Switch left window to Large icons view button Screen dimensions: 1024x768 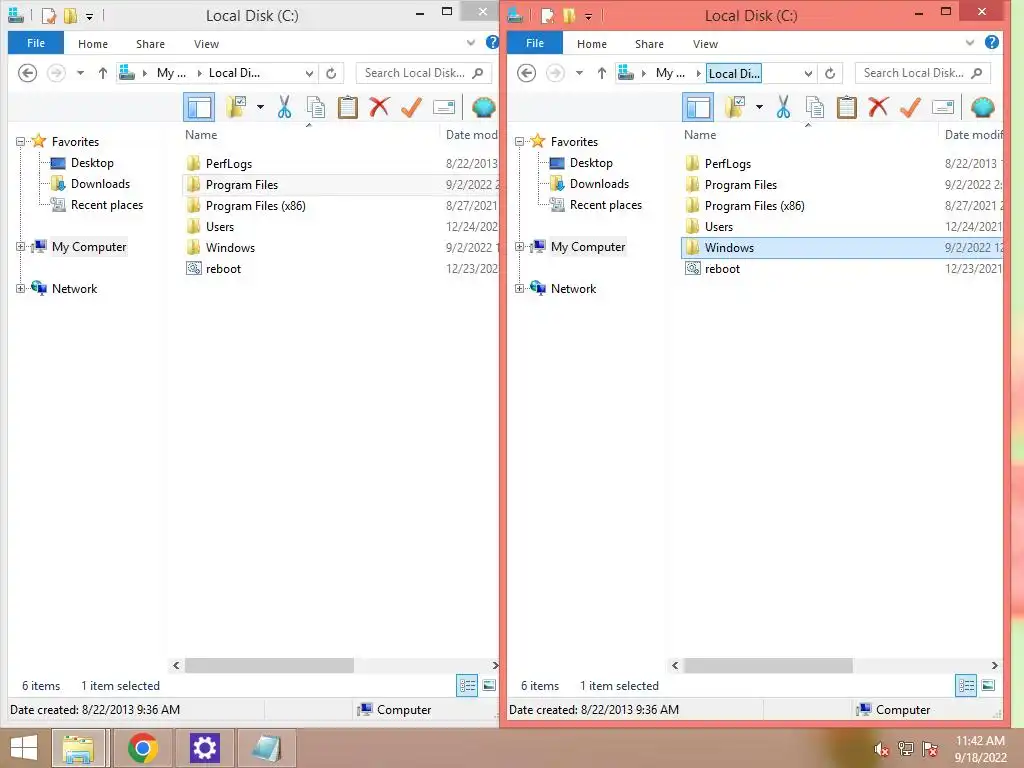[489, 685]
